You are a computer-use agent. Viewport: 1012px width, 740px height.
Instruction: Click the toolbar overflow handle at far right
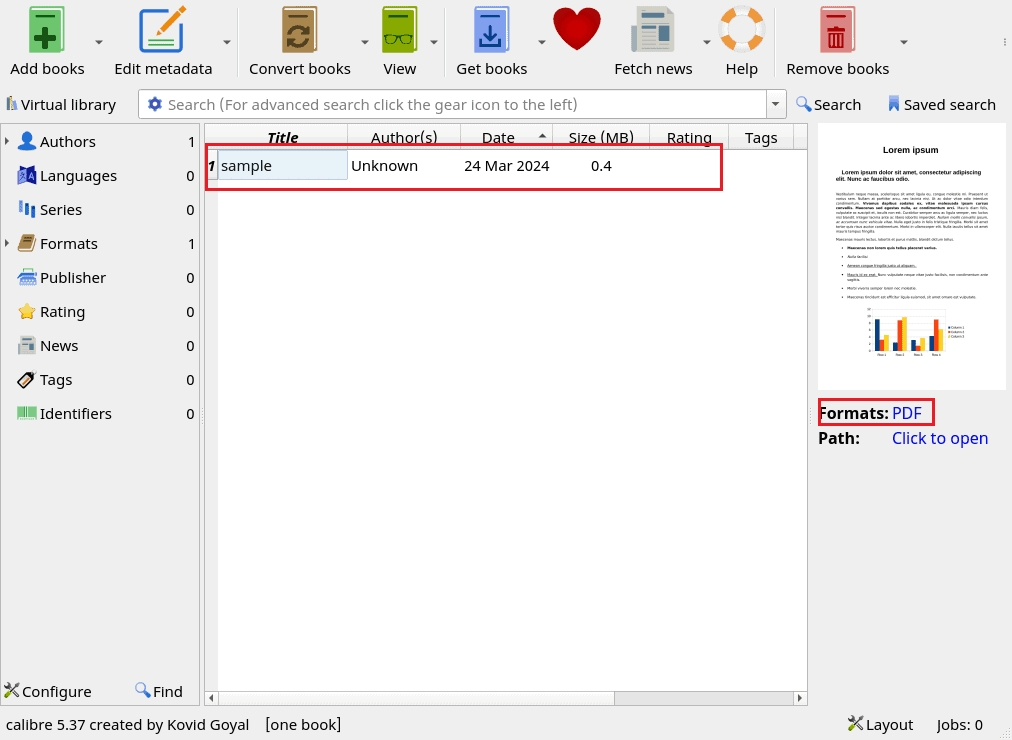(1005, 43)
